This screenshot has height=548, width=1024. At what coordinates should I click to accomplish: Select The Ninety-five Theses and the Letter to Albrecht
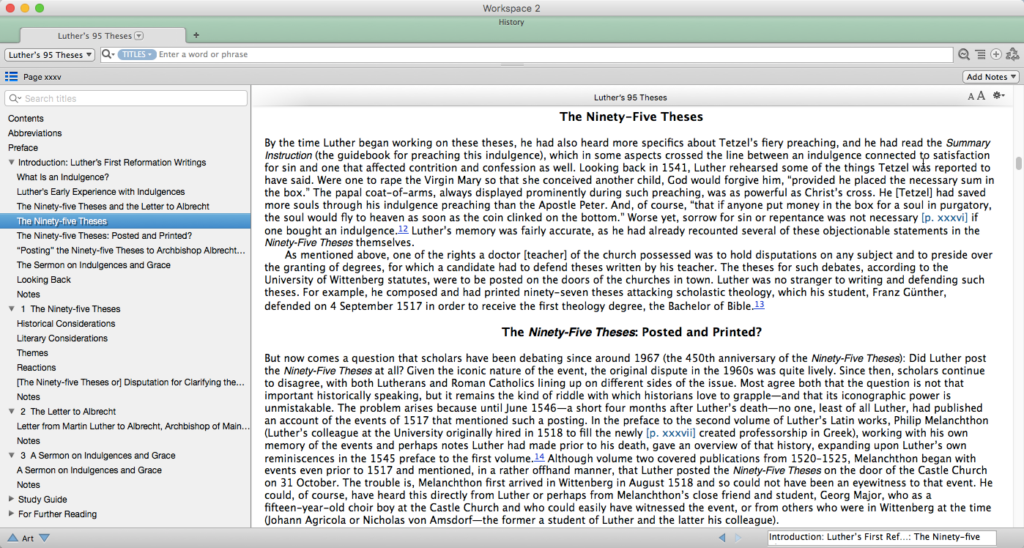113,206
